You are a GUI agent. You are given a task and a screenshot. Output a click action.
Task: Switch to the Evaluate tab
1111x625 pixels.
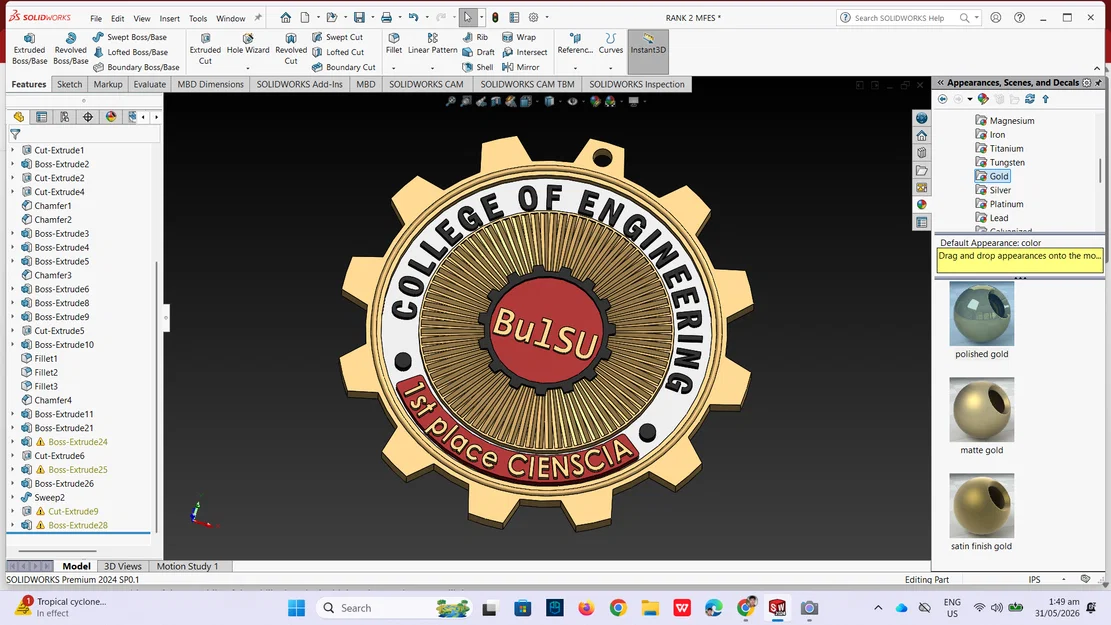tap(150, 84)
